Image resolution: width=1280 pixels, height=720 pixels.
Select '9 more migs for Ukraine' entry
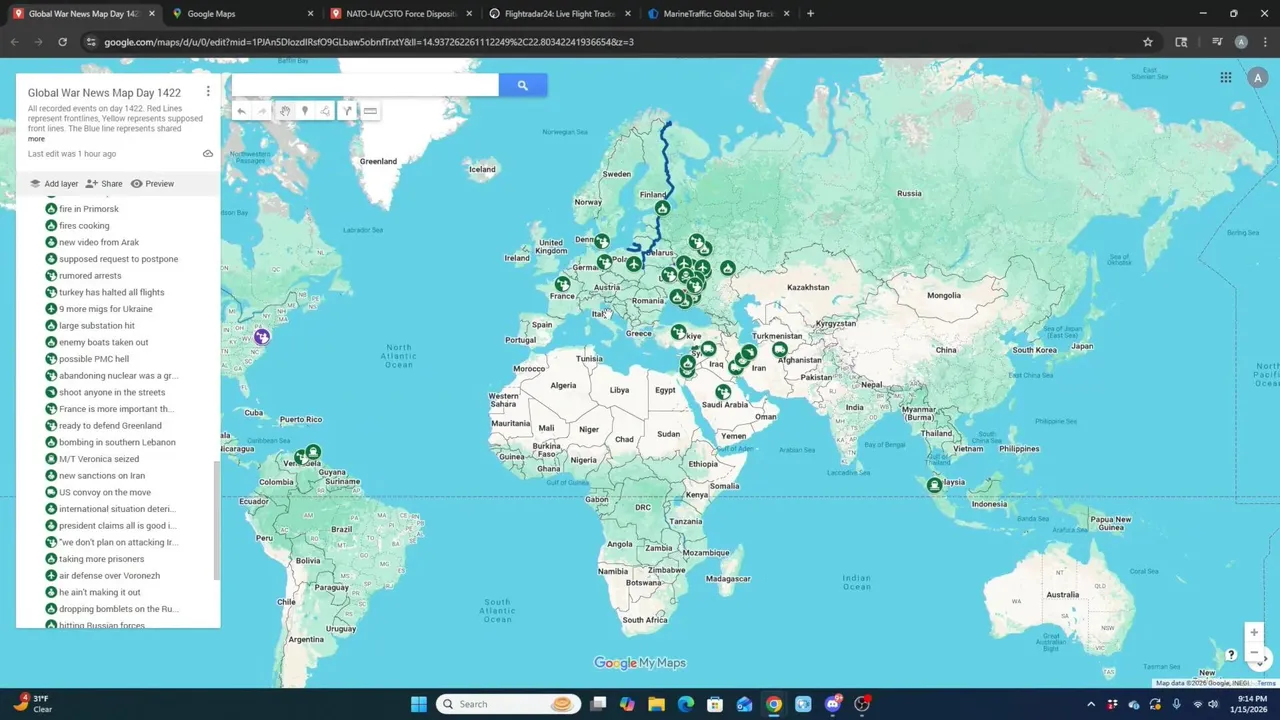[105, 309]
